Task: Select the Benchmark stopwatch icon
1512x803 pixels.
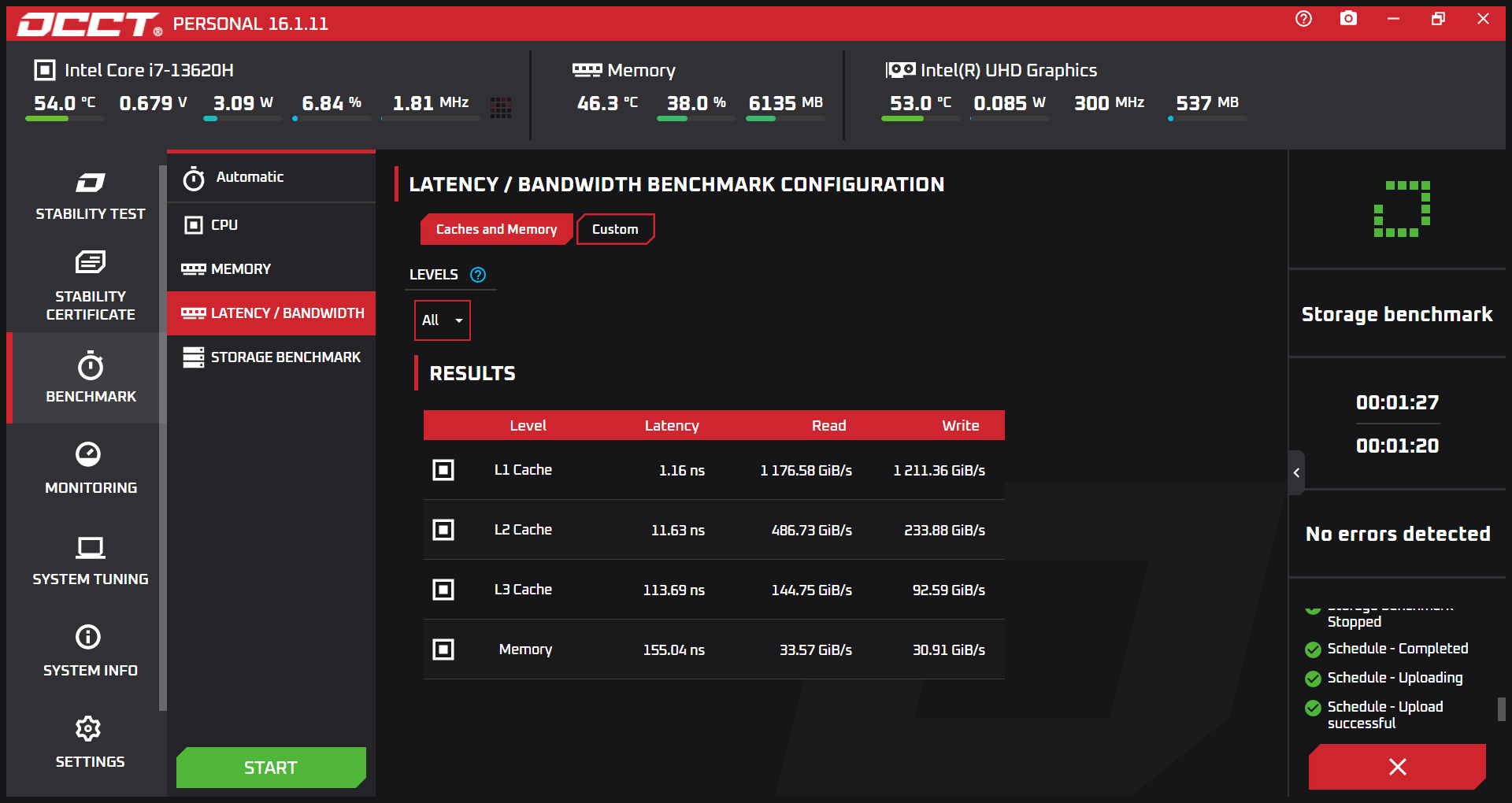Action: (x=91, y=366)
